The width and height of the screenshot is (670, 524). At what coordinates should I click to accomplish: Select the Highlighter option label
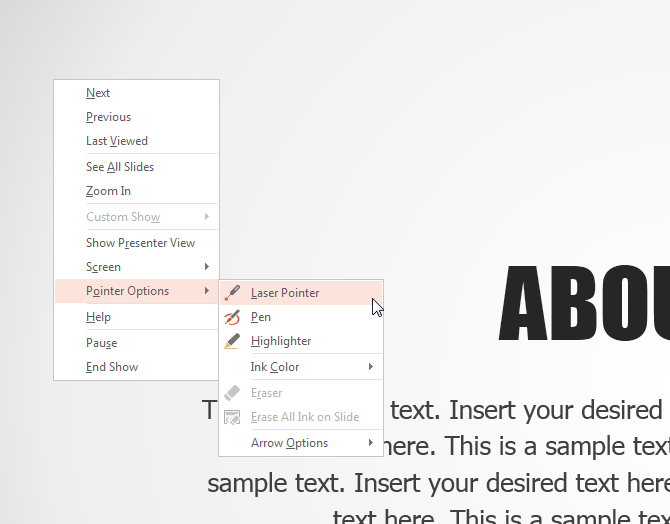click(281, 341)
